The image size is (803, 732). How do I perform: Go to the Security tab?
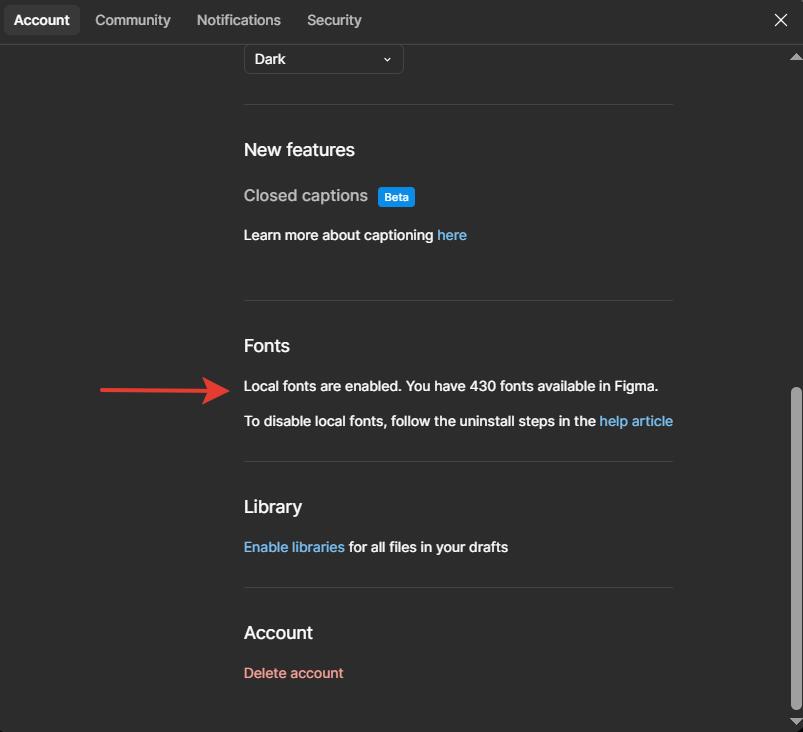334,20
